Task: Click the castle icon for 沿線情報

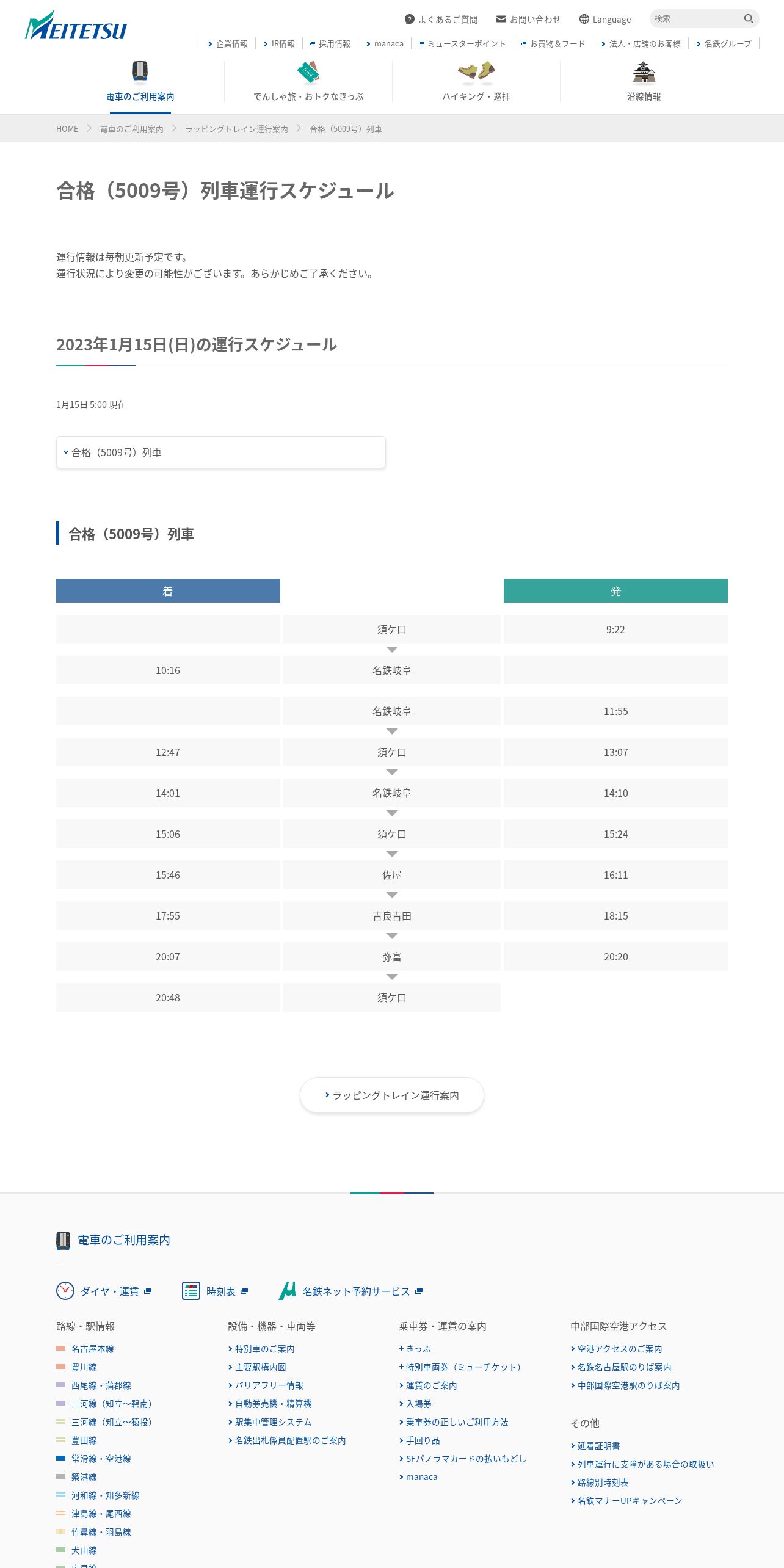Action: click(644, 72)
